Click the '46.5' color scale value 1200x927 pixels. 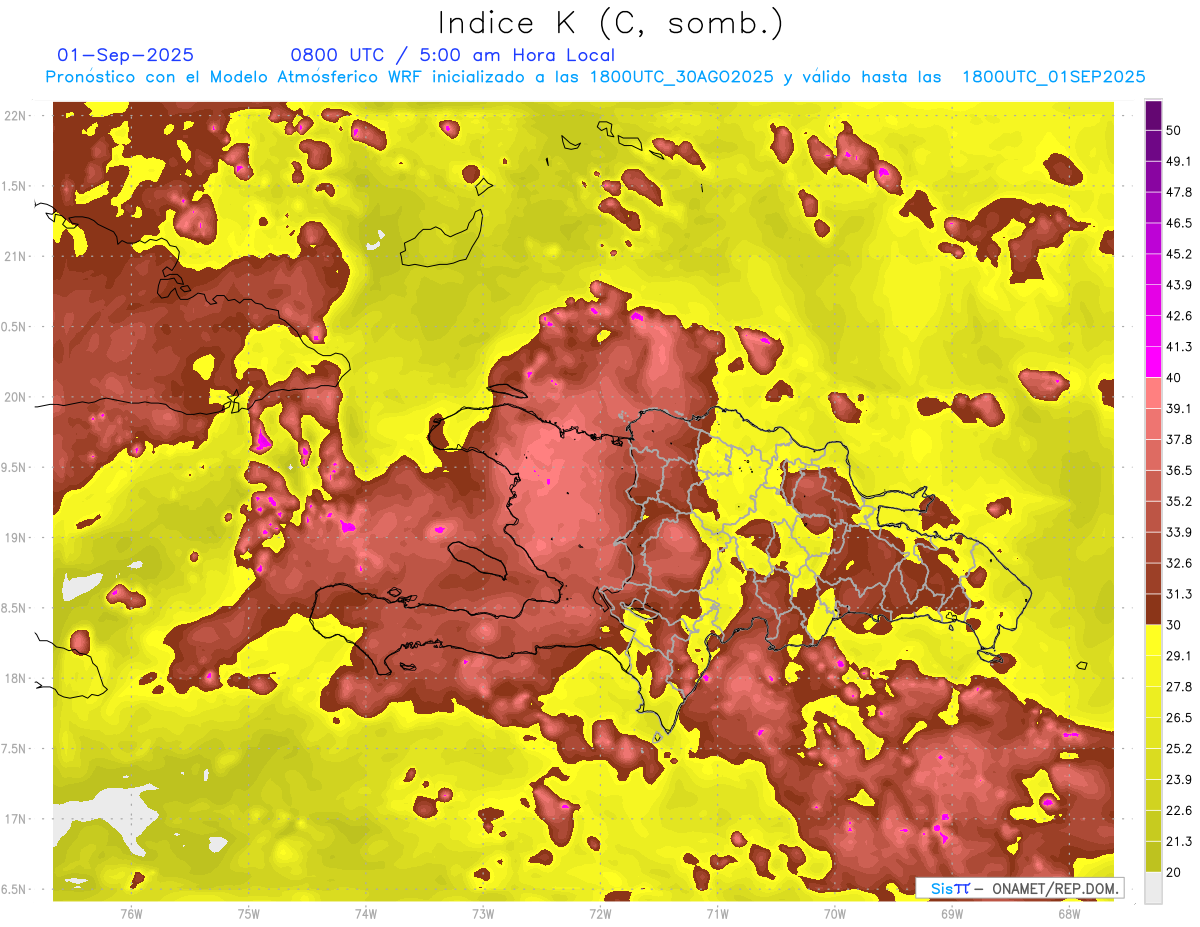point(1178,223)
